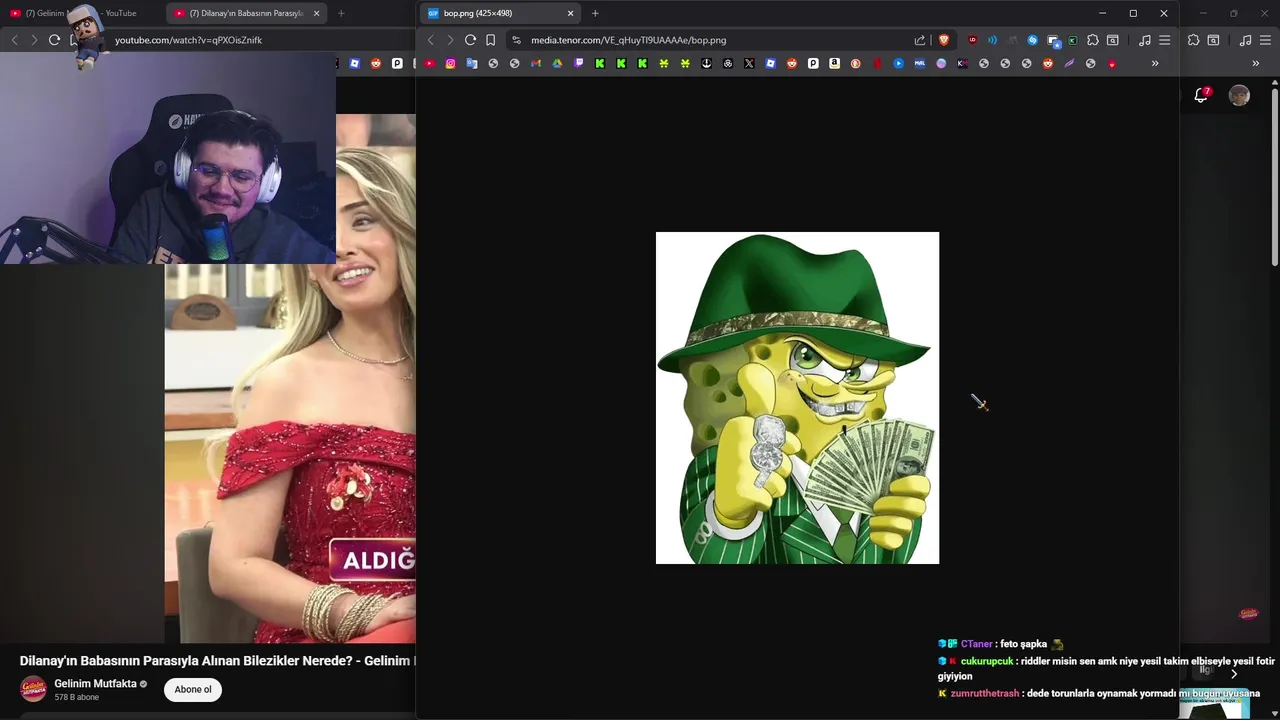Screen dimensions: 1280x720
Task: Open the Gmail bookmark
Action: (536, 63)
